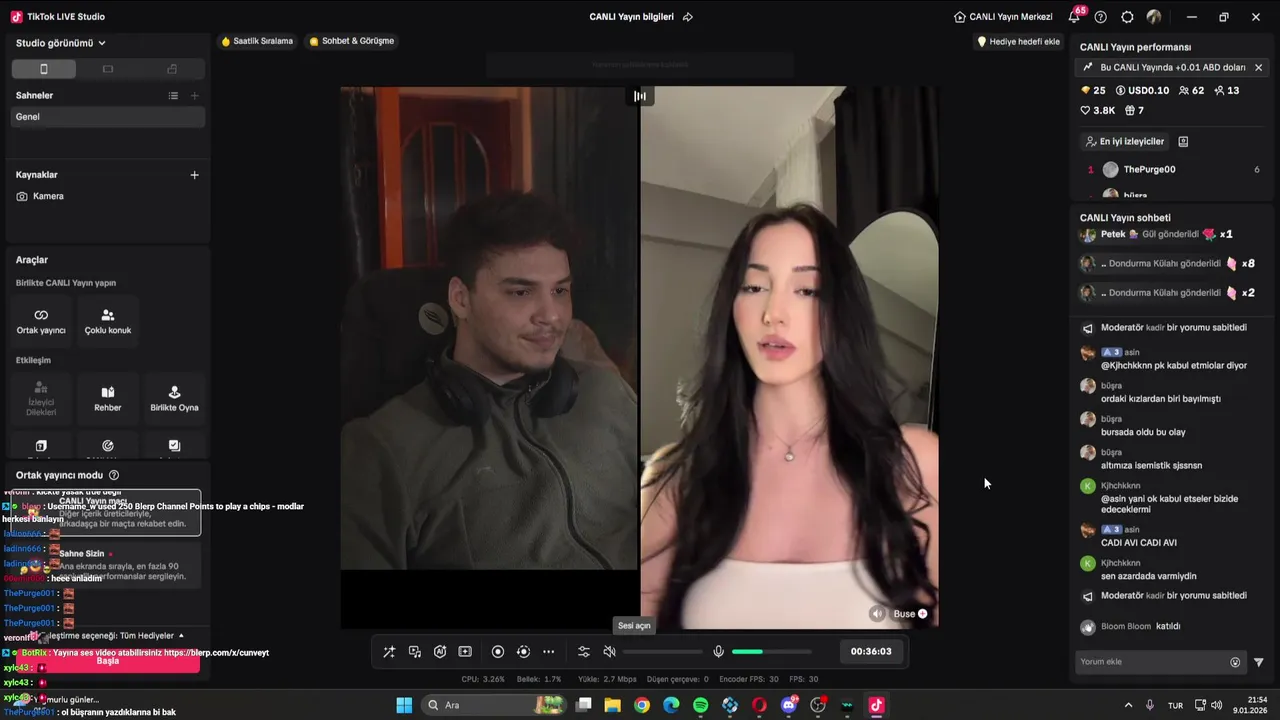Open the profile avatar menu
The height and width of the screenshot is (720, 1280).
tap(1154, 17)
